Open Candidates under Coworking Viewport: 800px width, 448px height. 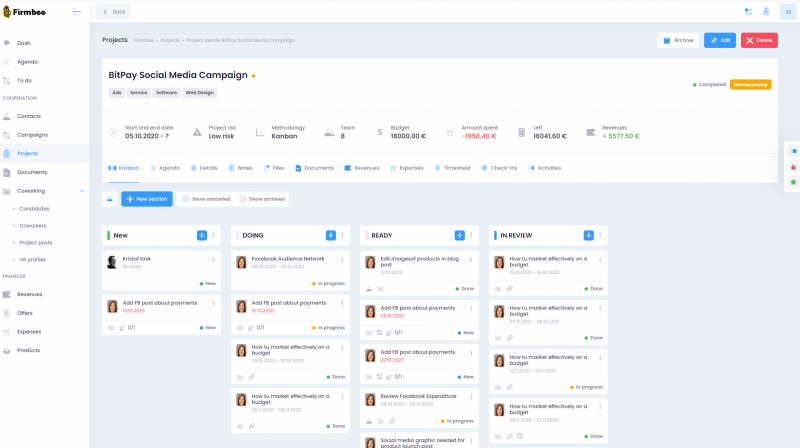point(34,209)
